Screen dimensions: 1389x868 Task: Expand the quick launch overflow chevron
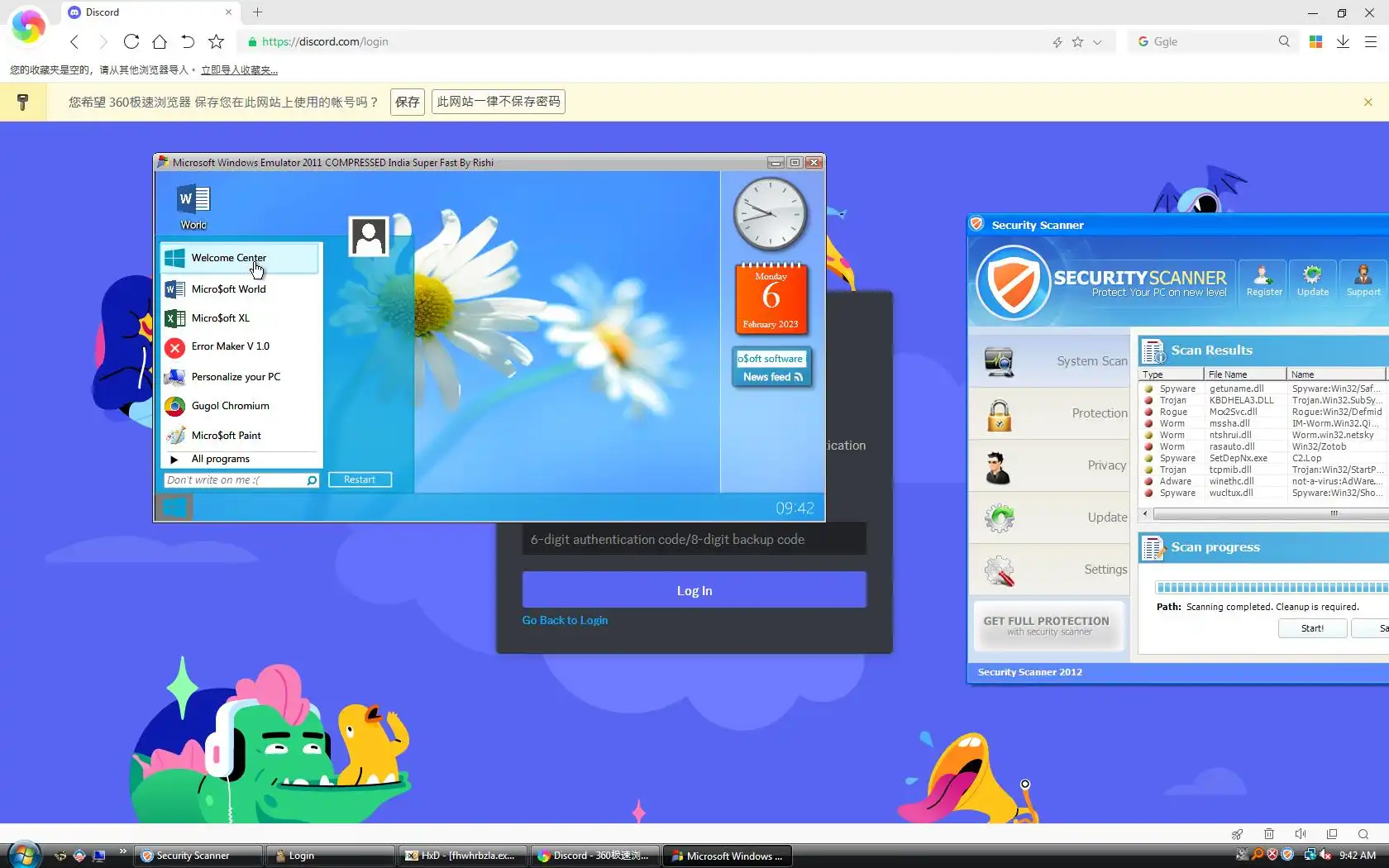tap(123, 851)
